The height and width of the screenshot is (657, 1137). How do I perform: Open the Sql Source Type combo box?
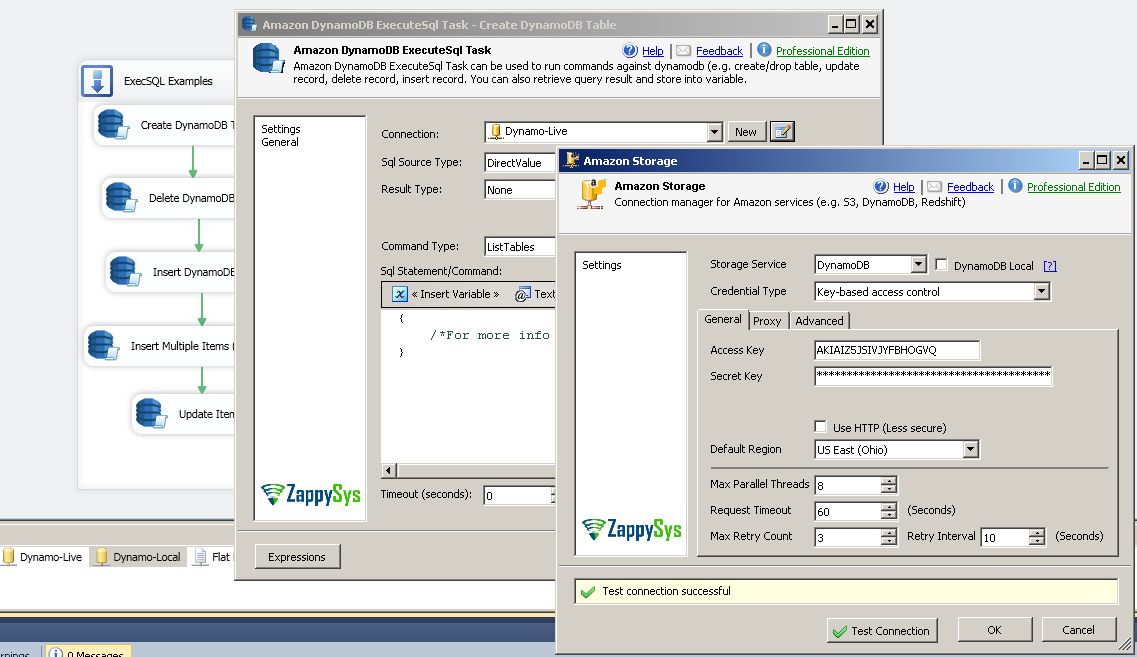[521, 162]
